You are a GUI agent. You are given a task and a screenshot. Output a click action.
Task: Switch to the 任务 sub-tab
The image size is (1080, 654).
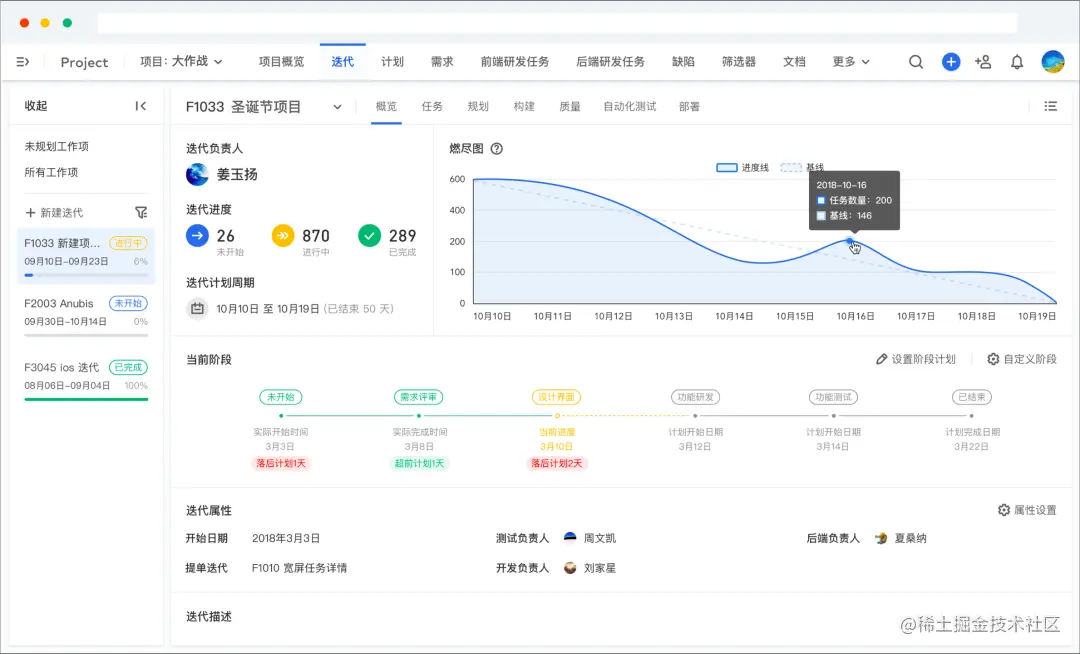[x=432, y=107]
